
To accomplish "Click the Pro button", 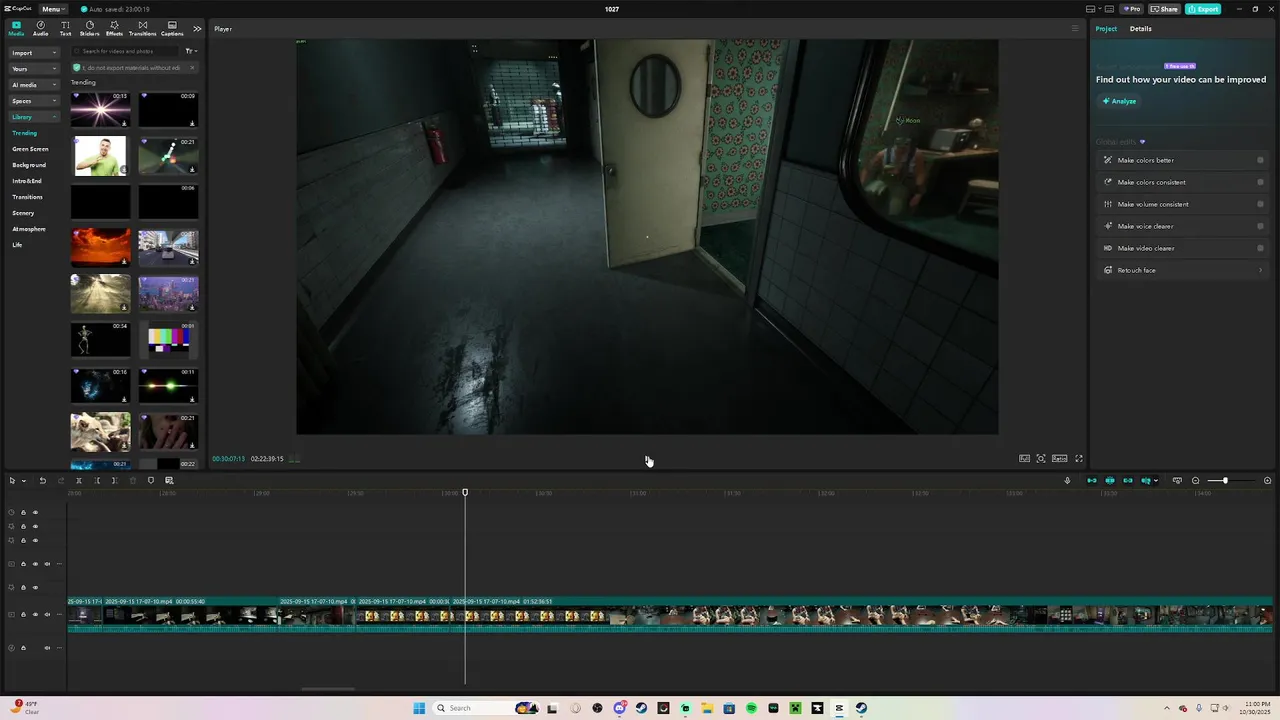I will click(1131, 9).
